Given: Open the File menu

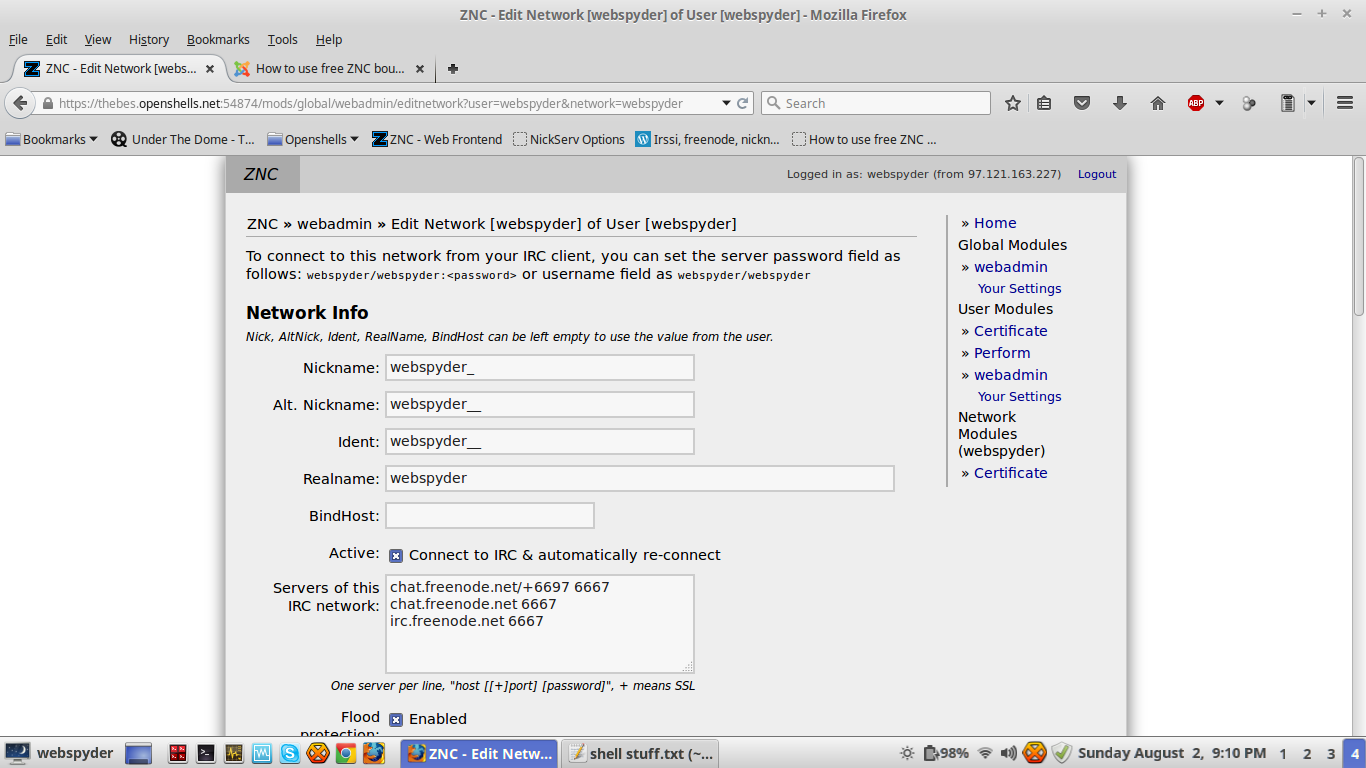Looking at the screenshot, I should [18, 40].
